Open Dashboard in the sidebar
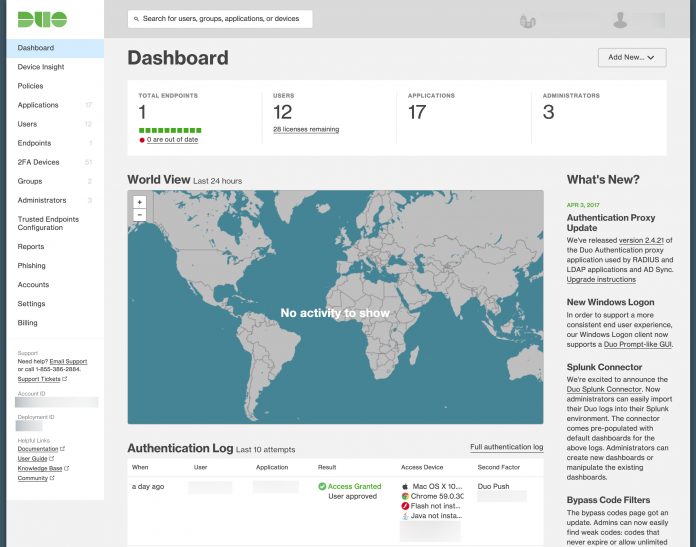This screenshot has height=547, width=696. tap(55, 48)
